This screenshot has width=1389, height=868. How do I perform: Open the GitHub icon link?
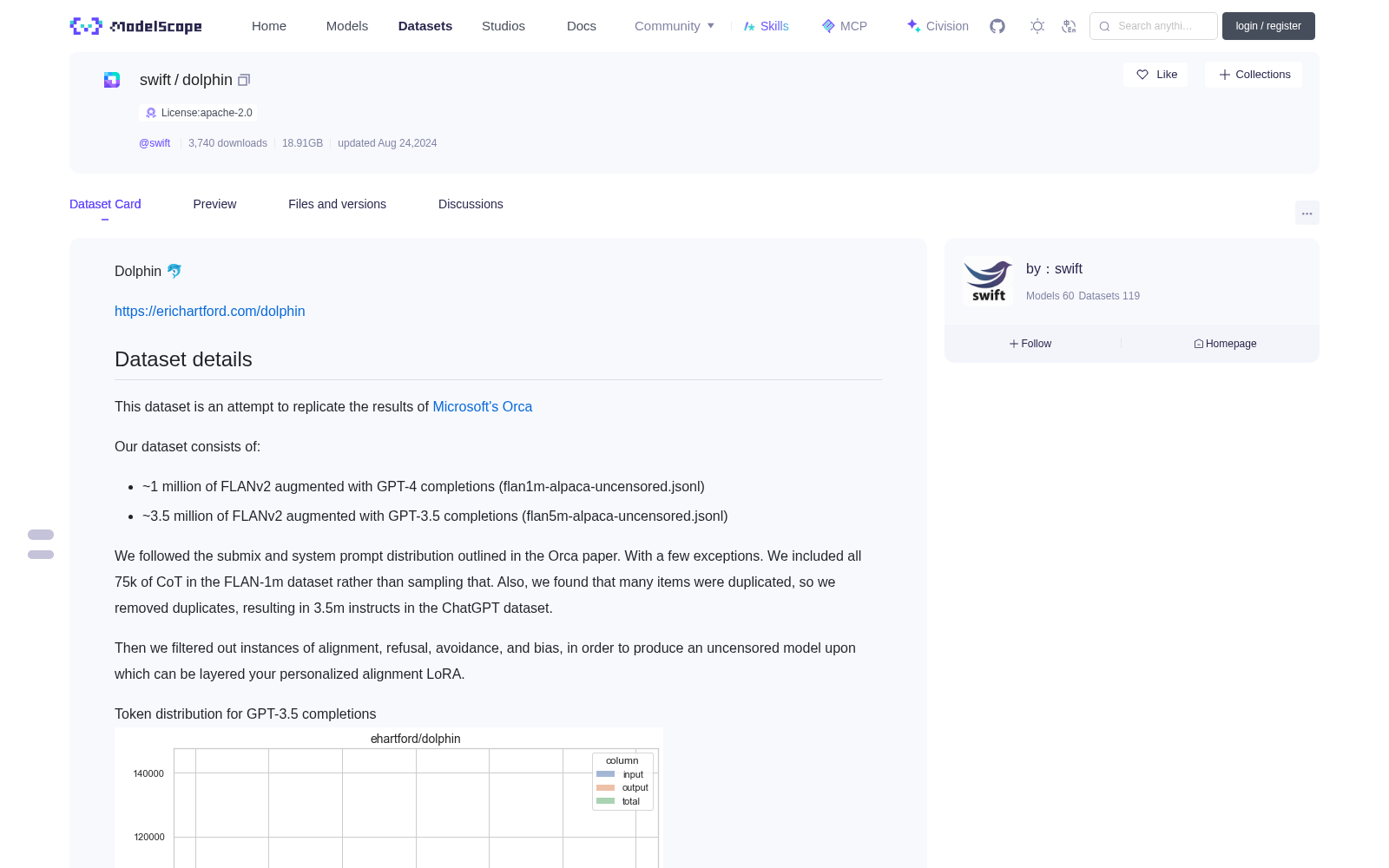pos(997,26)
